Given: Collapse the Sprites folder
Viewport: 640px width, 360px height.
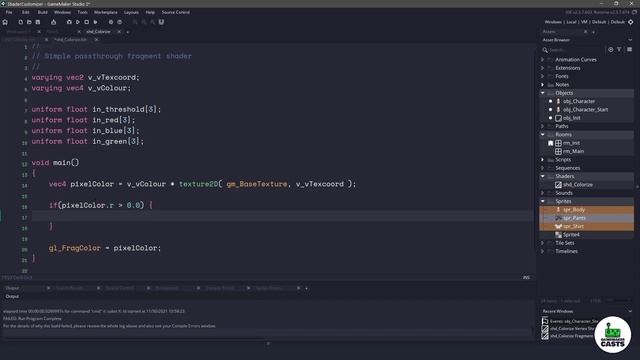Looking at the screenshot, I should click(542, 201).
